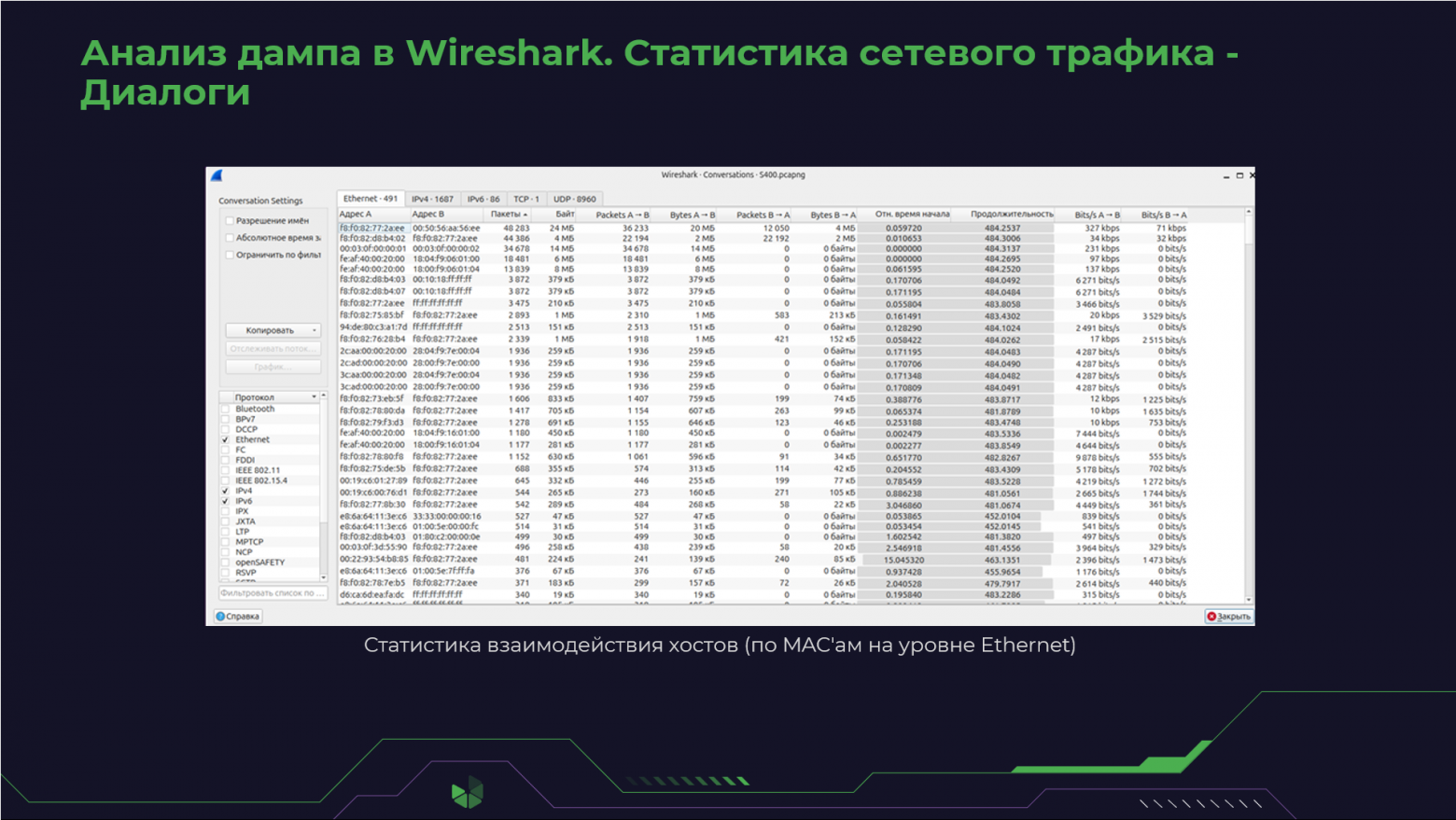Click the blue help icon on Справка
Screen dimensions: 1456x820
tap(221, 617)
